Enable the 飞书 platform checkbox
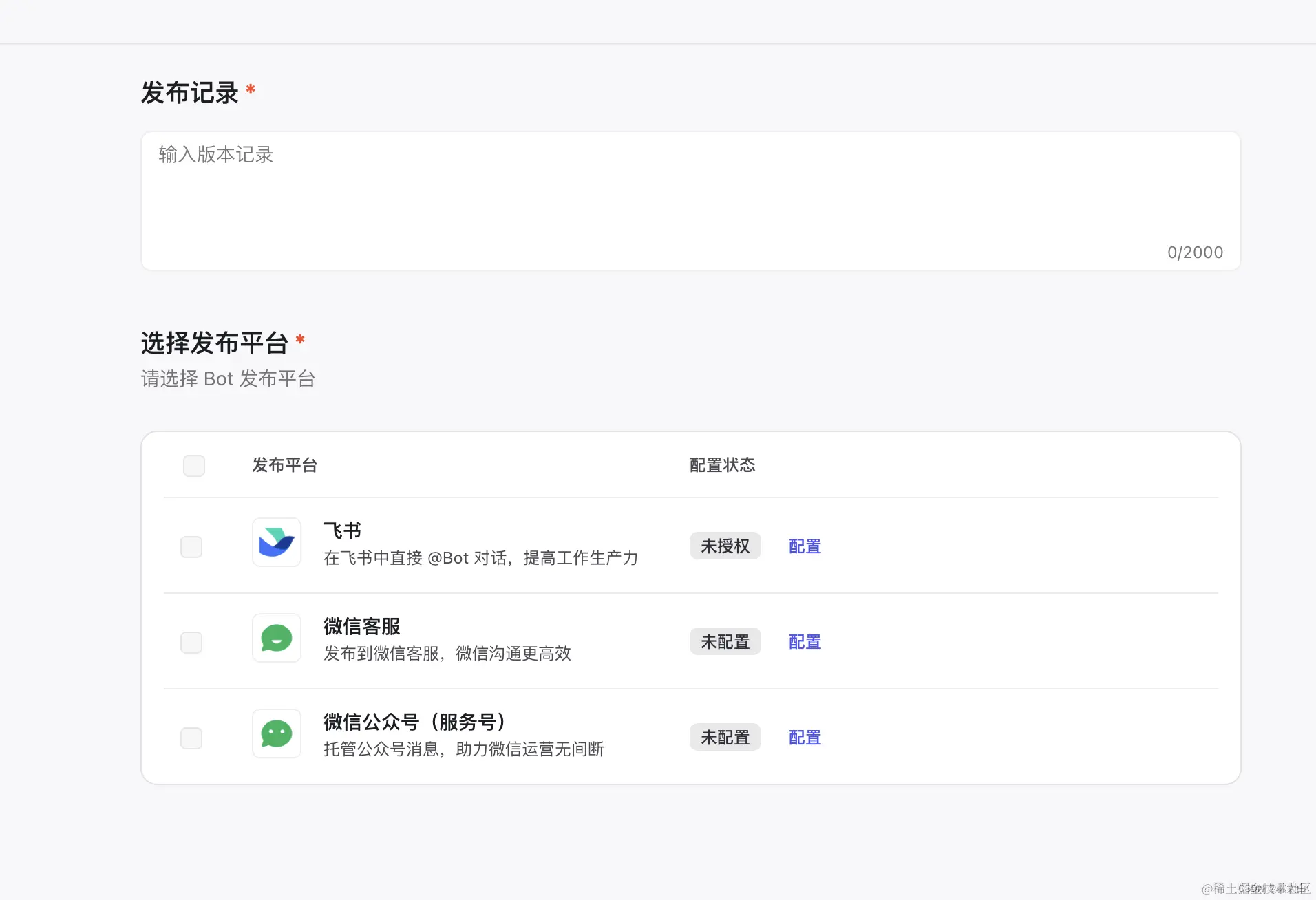 pos(191,547)
